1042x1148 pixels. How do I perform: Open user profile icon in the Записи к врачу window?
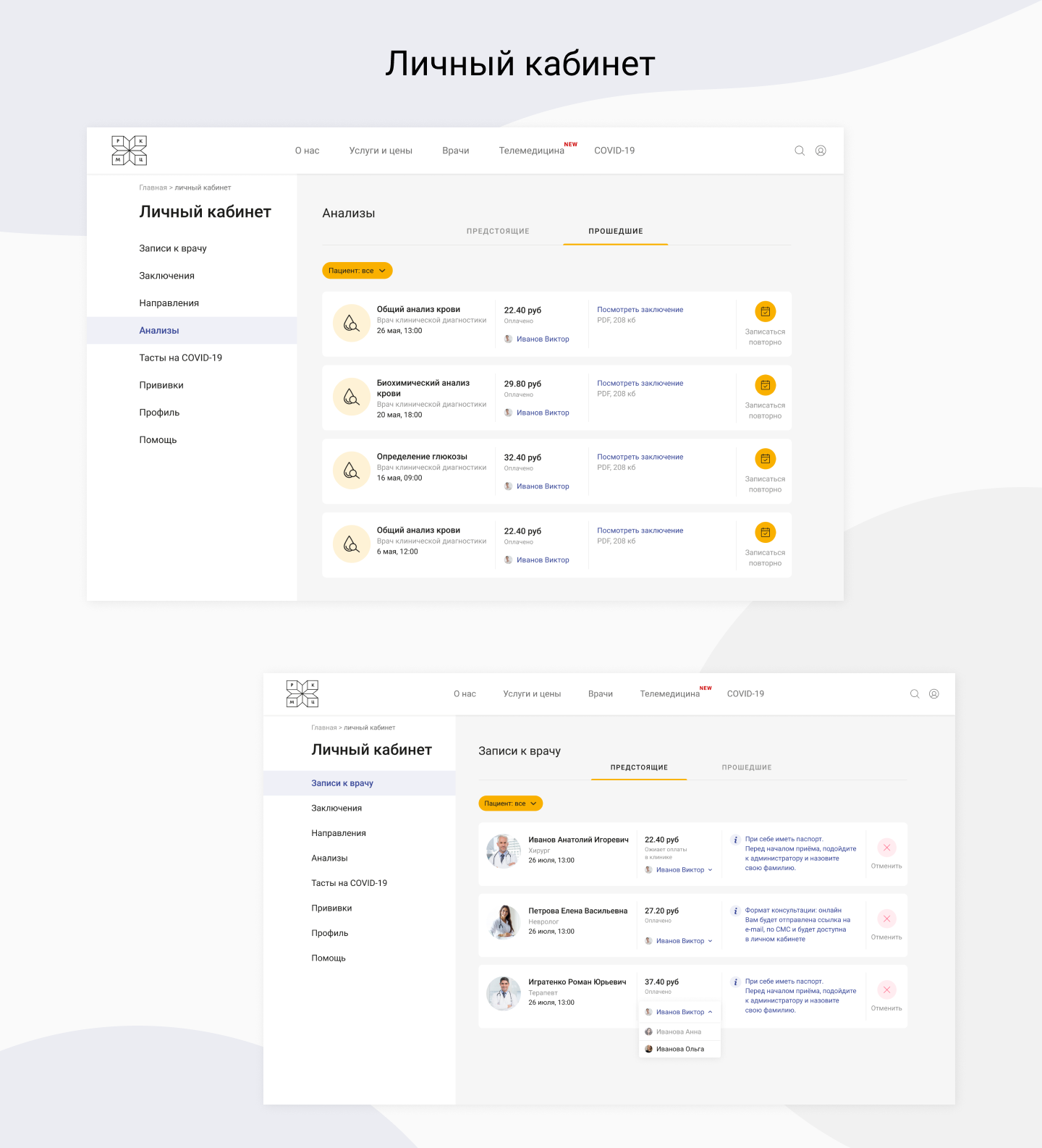tap(934, 693)
